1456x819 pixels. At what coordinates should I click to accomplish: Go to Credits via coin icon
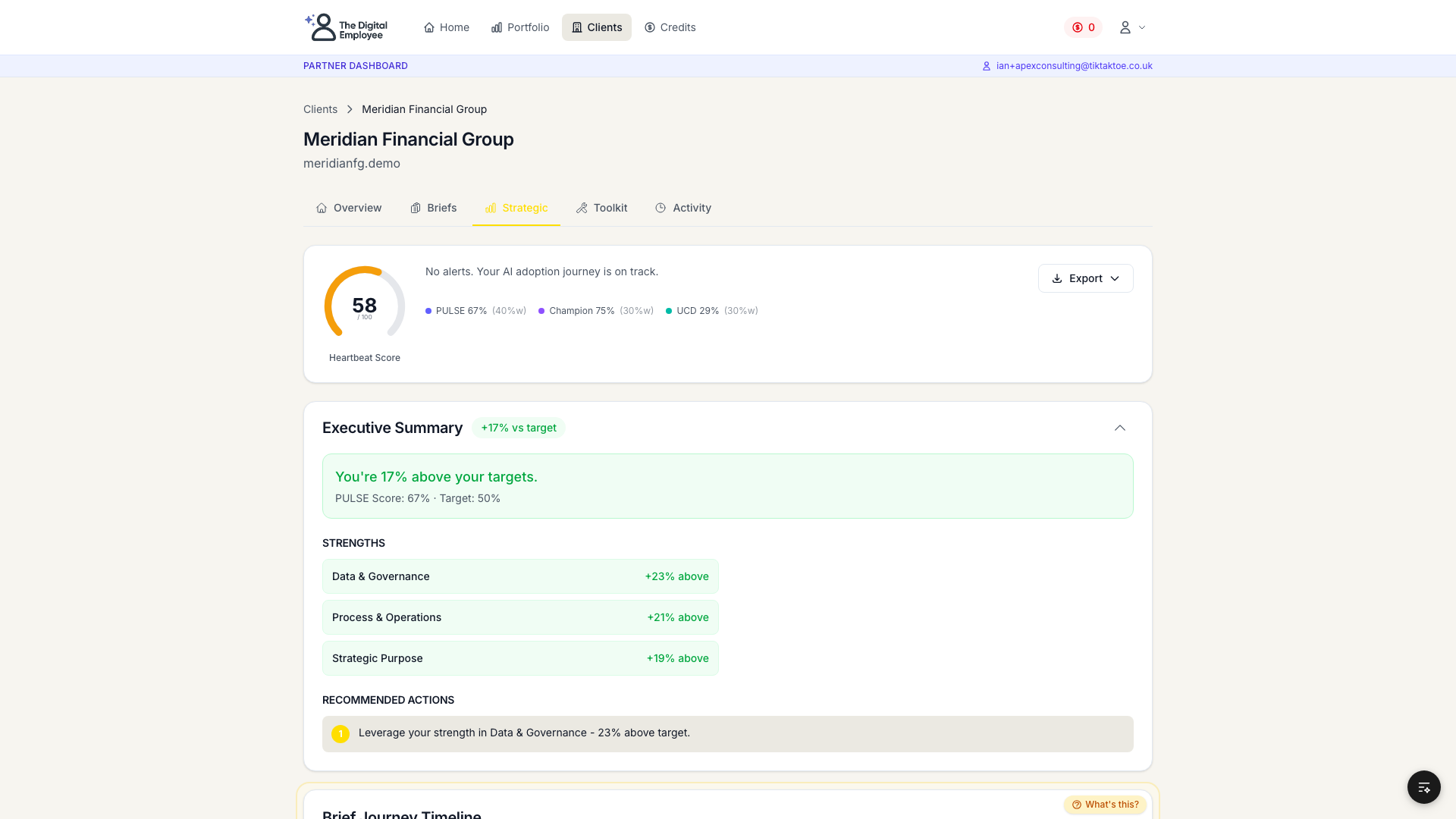650,27
